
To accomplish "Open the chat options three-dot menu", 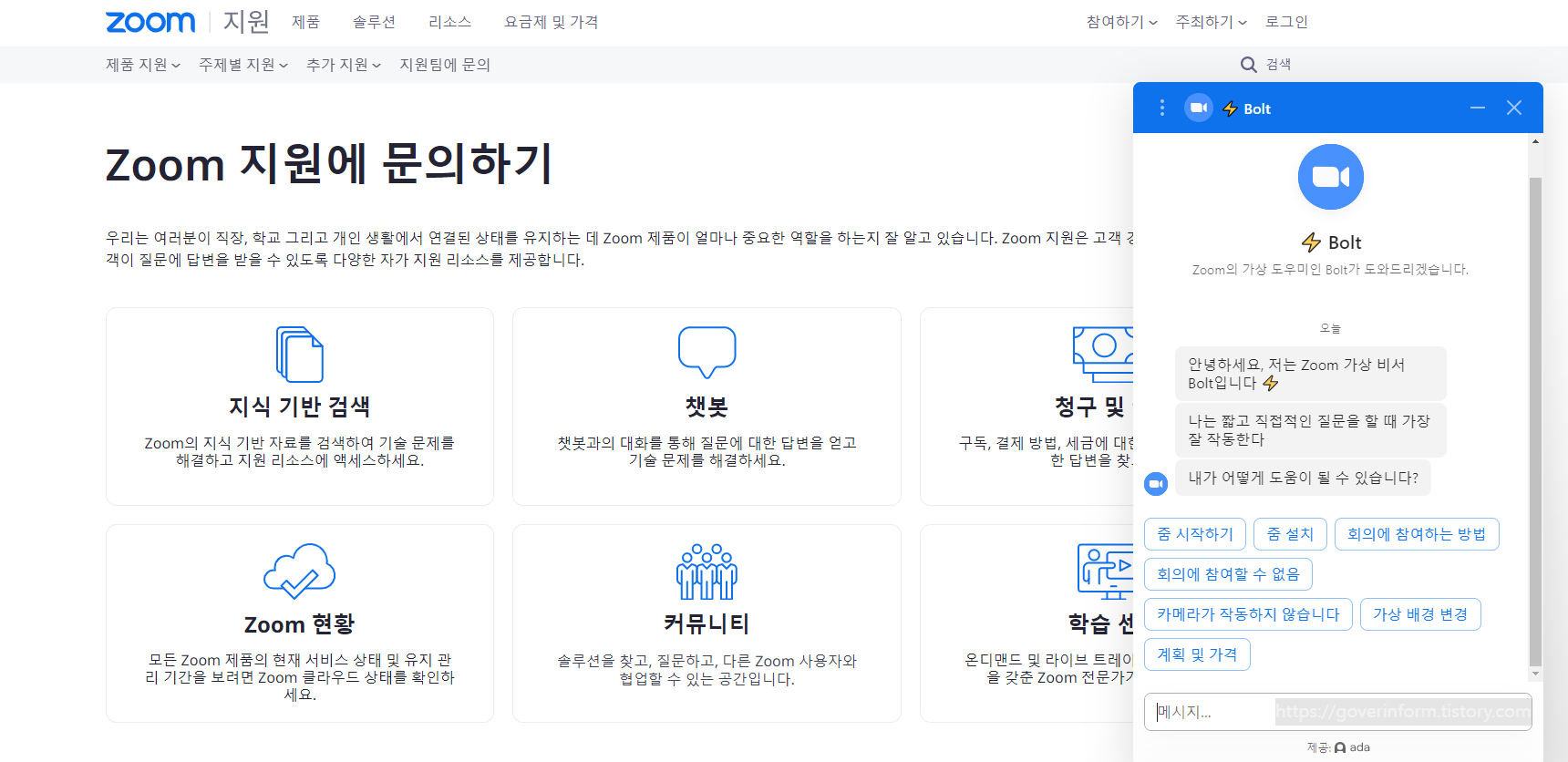I will click(x=1161, y=108).
